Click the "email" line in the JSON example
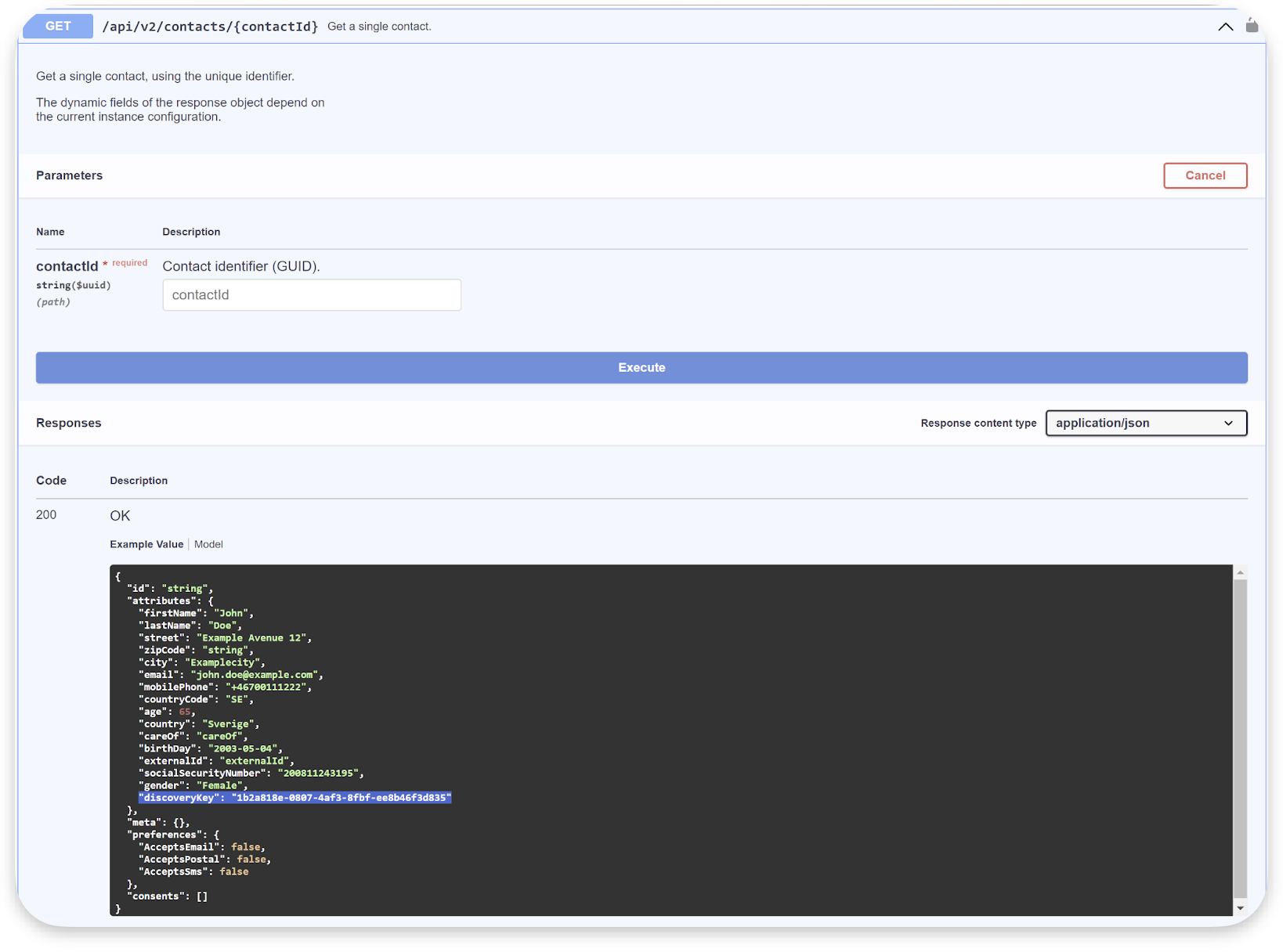The width and height of the screenshot is (1283, 952). (x=230, y=675)
